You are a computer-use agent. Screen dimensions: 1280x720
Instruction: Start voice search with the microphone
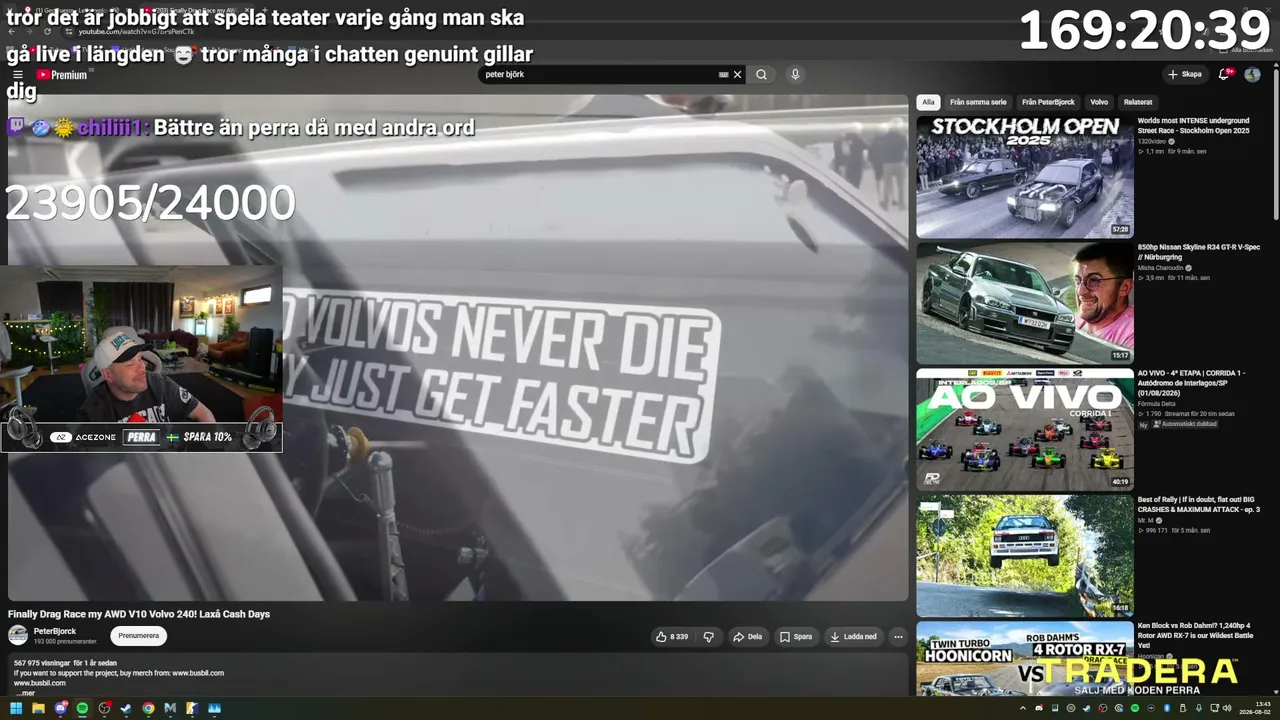(x=795, y=75)
